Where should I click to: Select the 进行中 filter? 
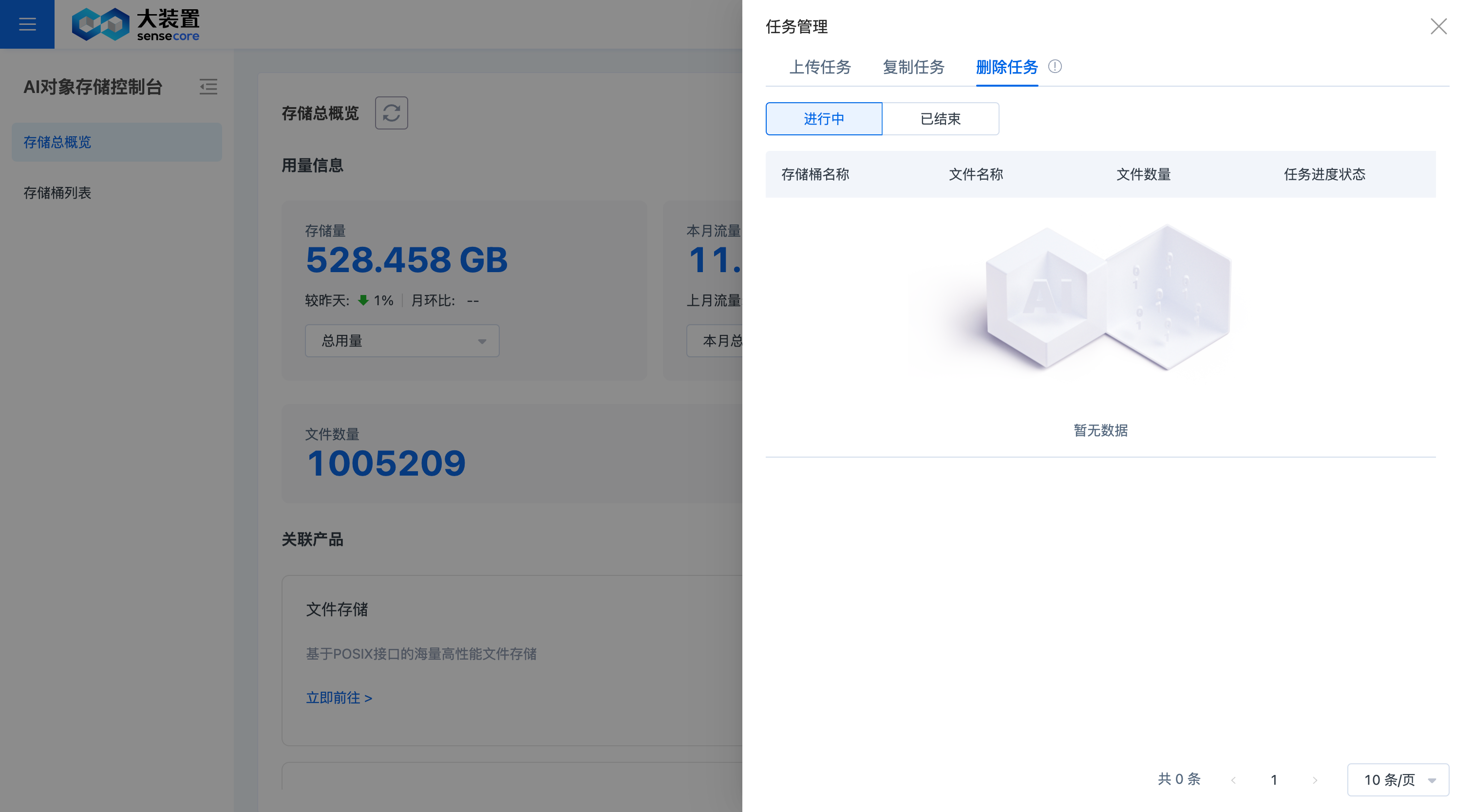point(823,119)
